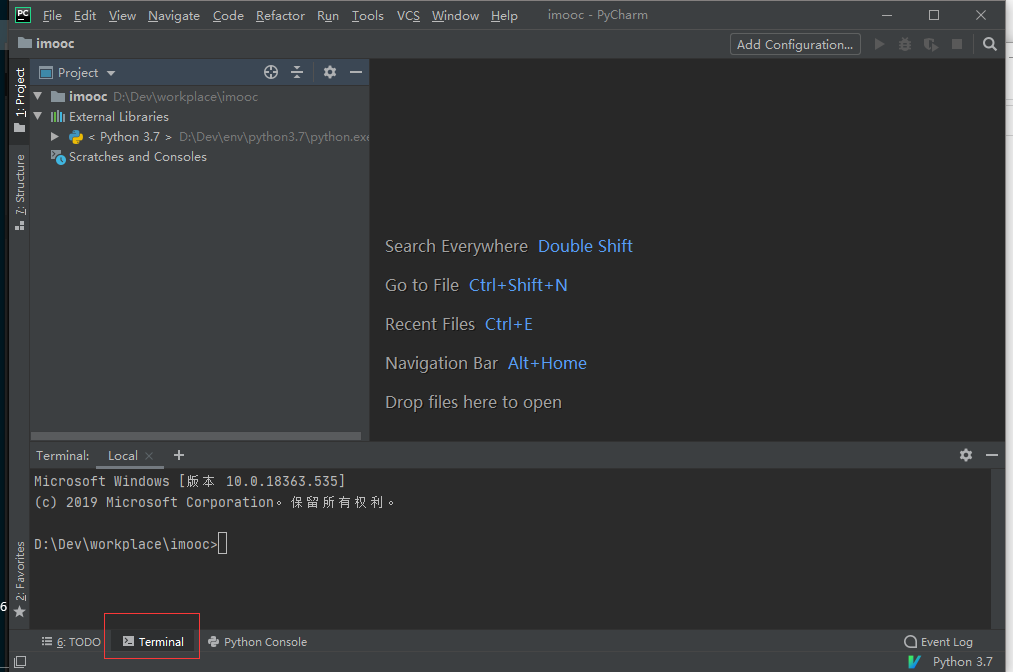Expand the Python 3.7 library node
This screenshot has height=672, width=1013.
coord(55,137)
